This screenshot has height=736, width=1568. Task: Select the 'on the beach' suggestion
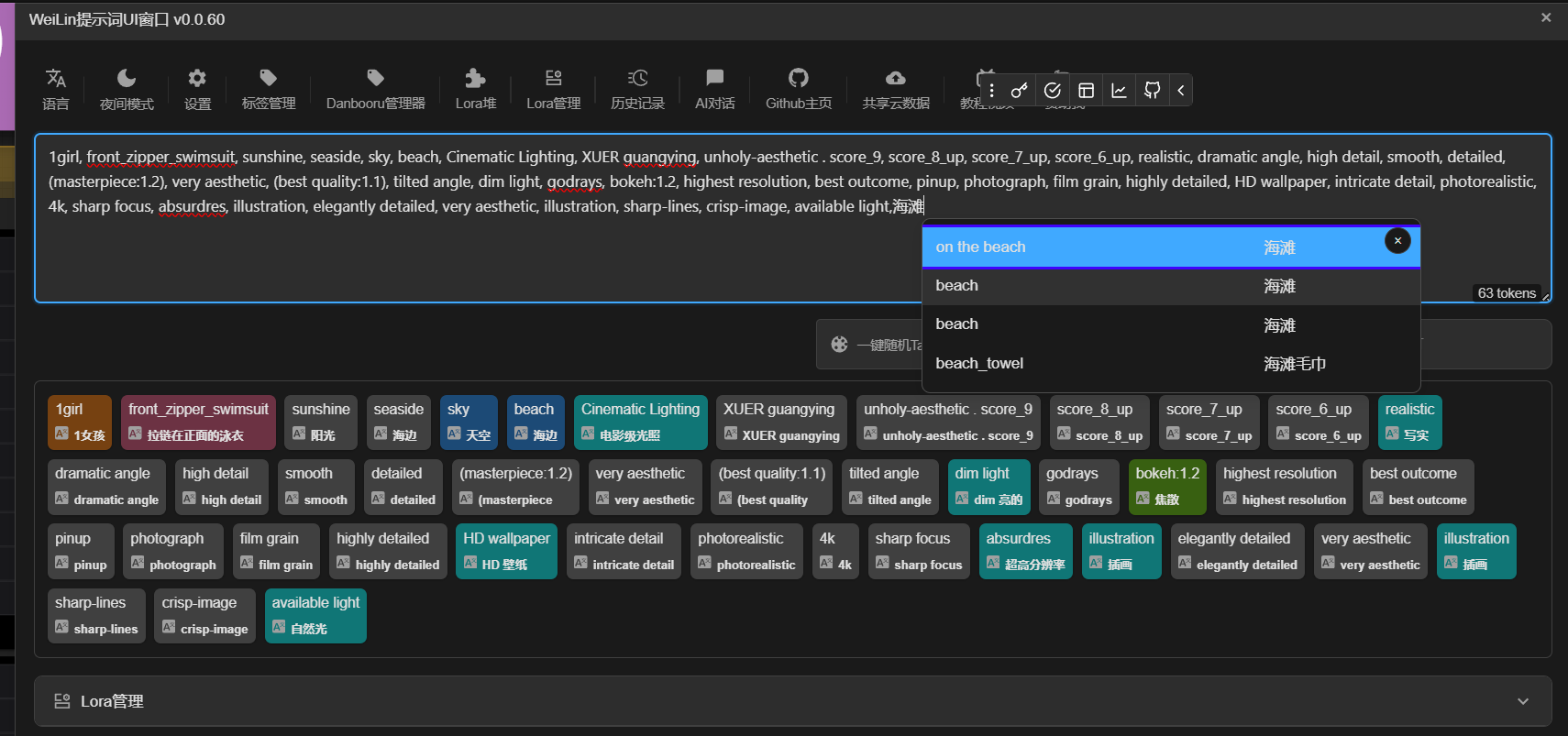pos(1171,247)
